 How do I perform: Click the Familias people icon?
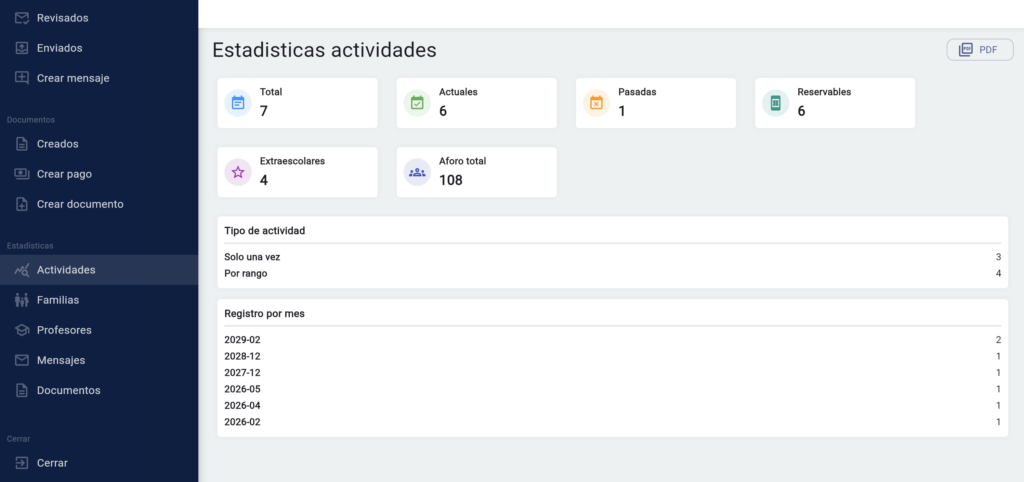pos(22,300)
